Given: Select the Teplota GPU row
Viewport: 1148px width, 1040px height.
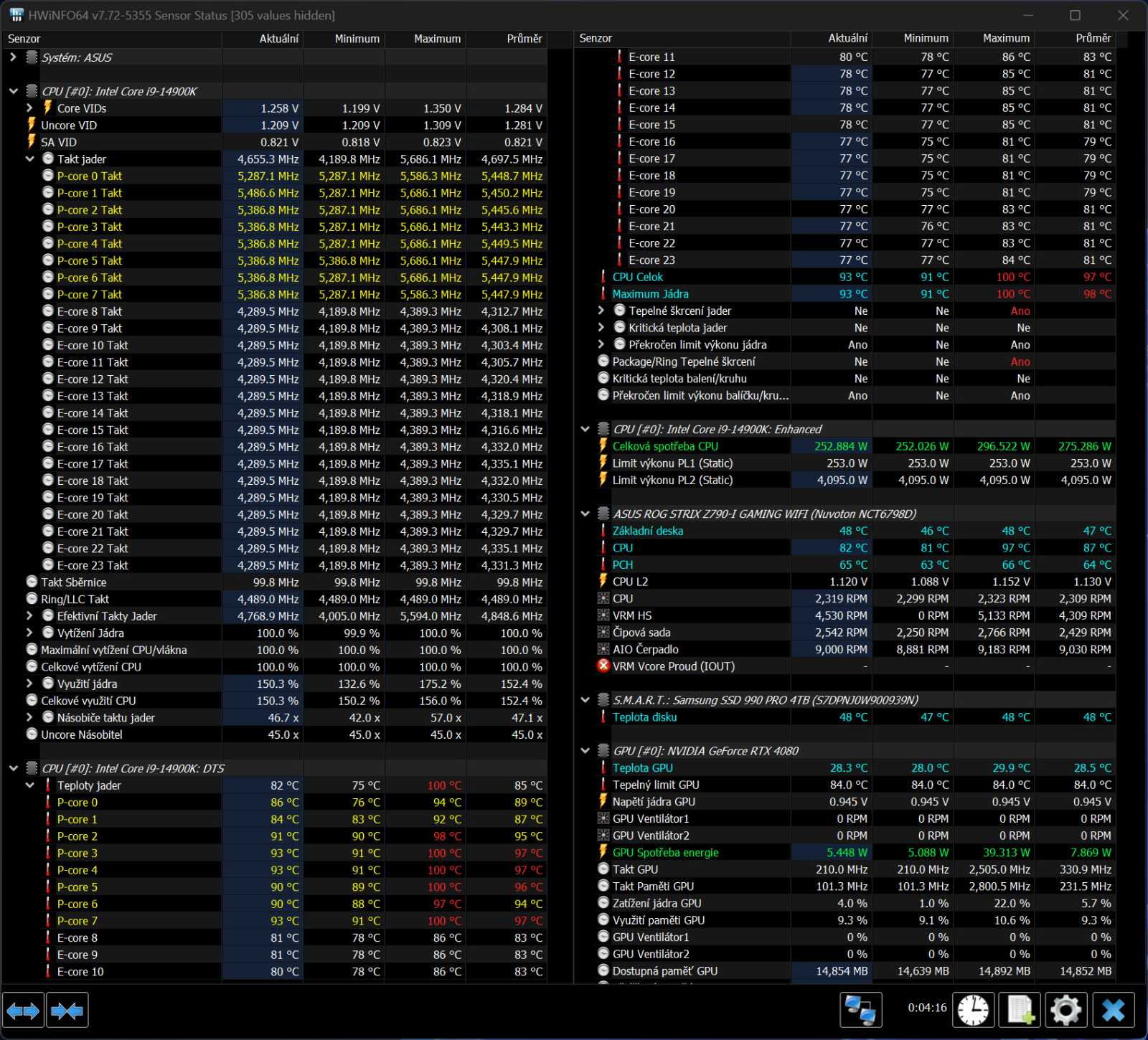Looking at the screenshot, I should (845, 767).
